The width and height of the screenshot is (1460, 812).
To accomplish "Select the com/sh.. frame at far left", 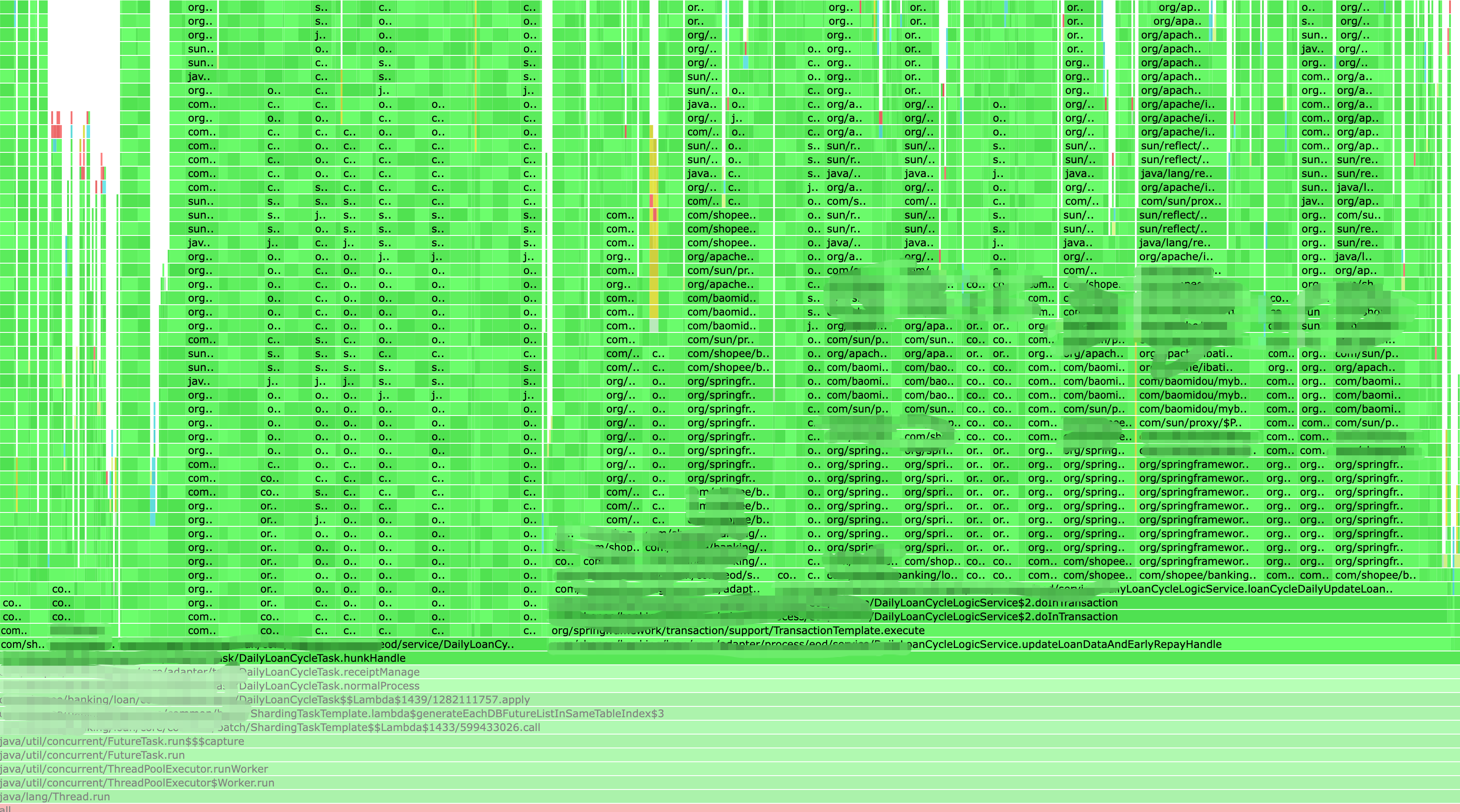I will coord(23,644).
